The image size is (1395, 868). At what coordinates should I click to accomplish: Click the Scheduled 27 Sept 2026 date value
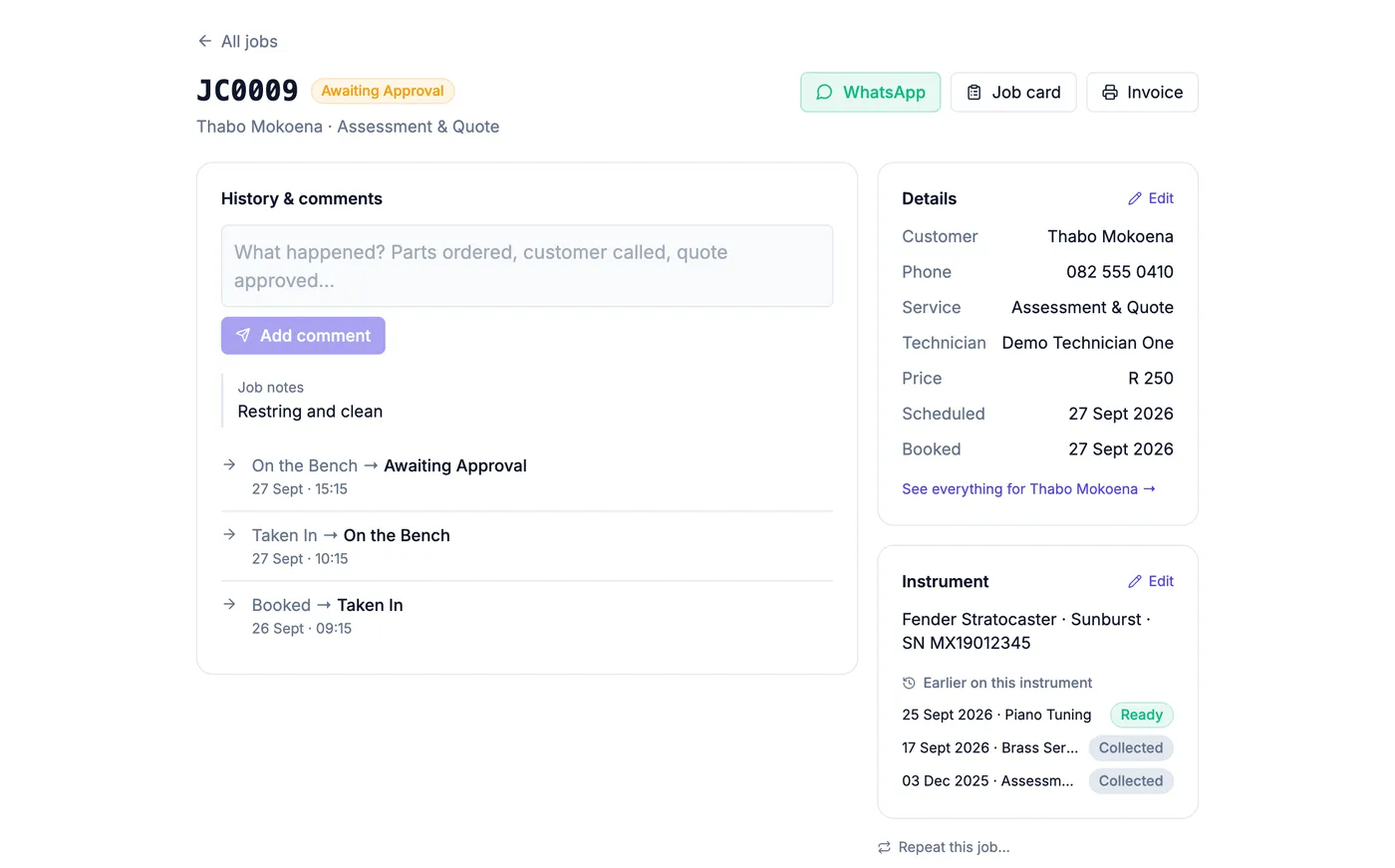coord(1121,414)
